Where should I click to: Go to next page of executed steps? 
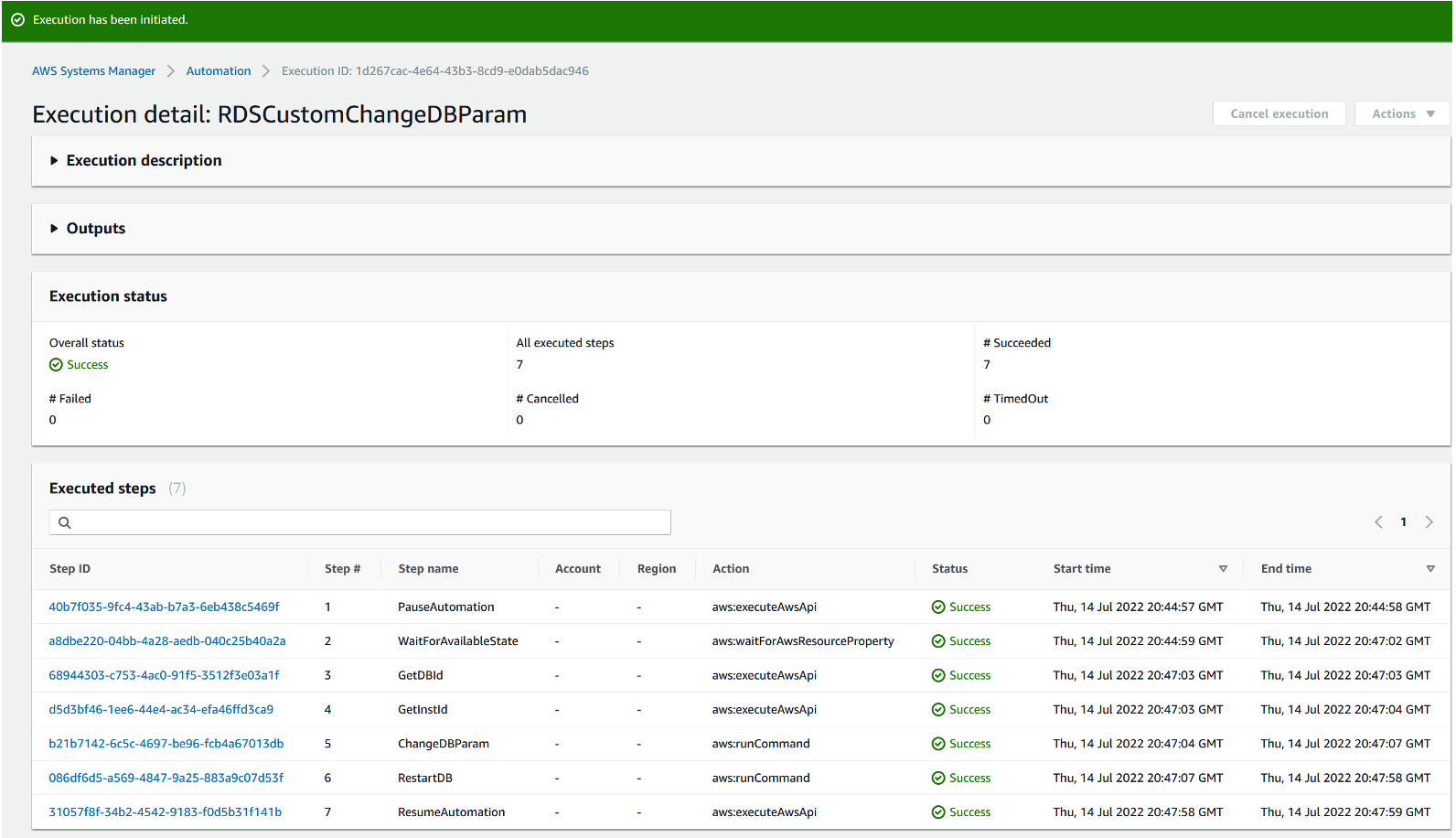(1429, 522)
